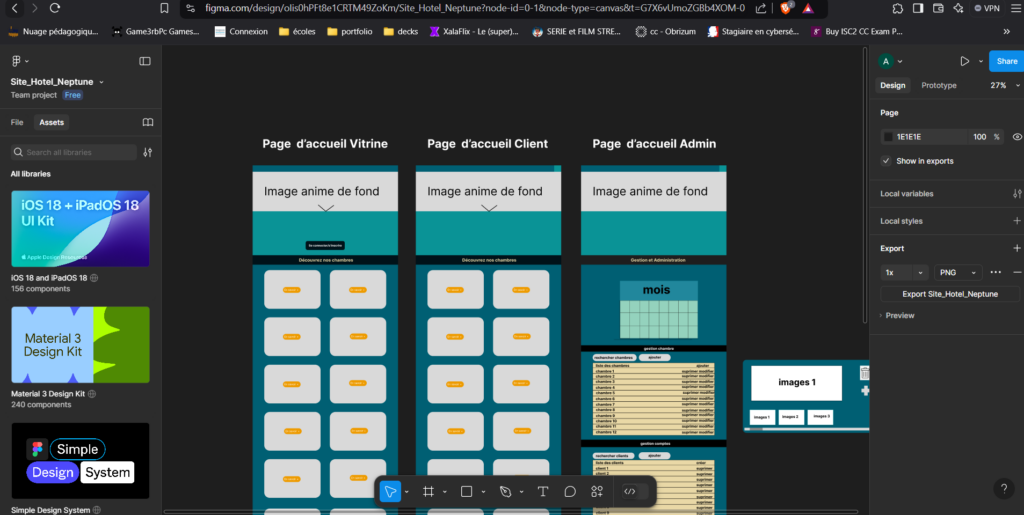This screenshot has width=1024, height=515.
Task: Select the Design tab
Action: coord(893,86)
